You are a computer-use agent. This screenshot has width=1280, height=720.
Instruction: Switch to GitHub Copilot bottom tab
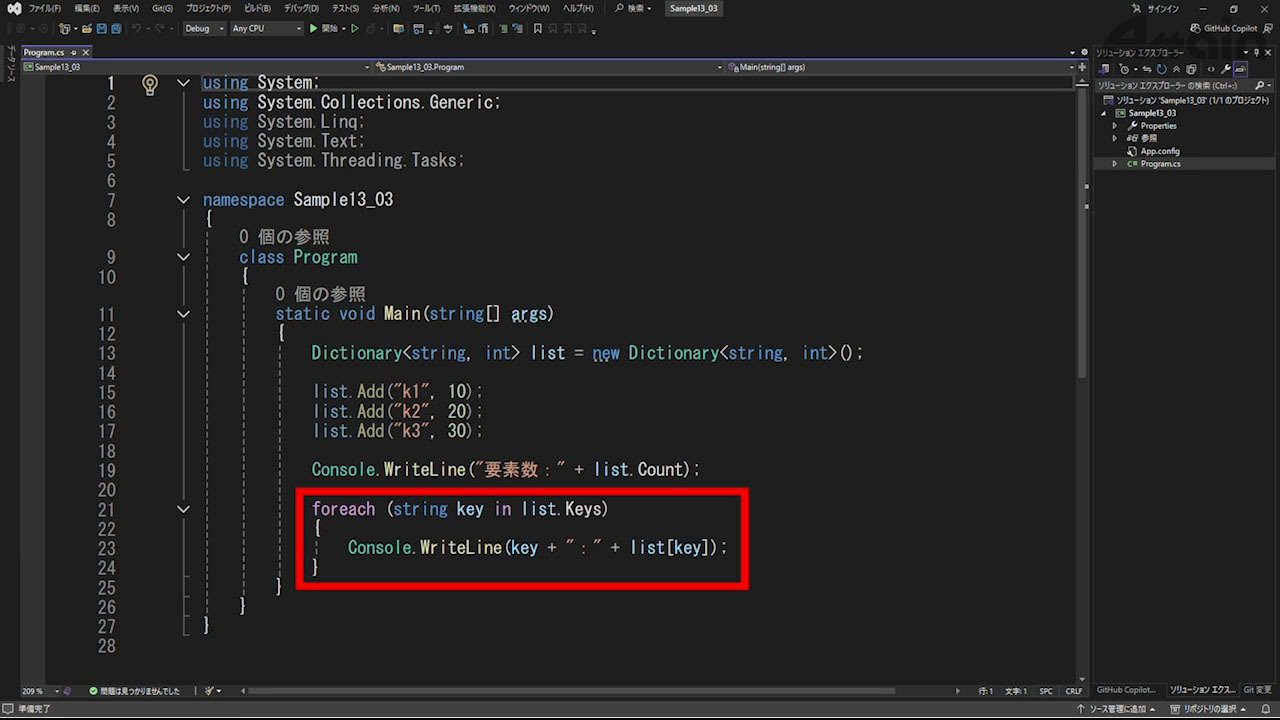pos(1127,690)
